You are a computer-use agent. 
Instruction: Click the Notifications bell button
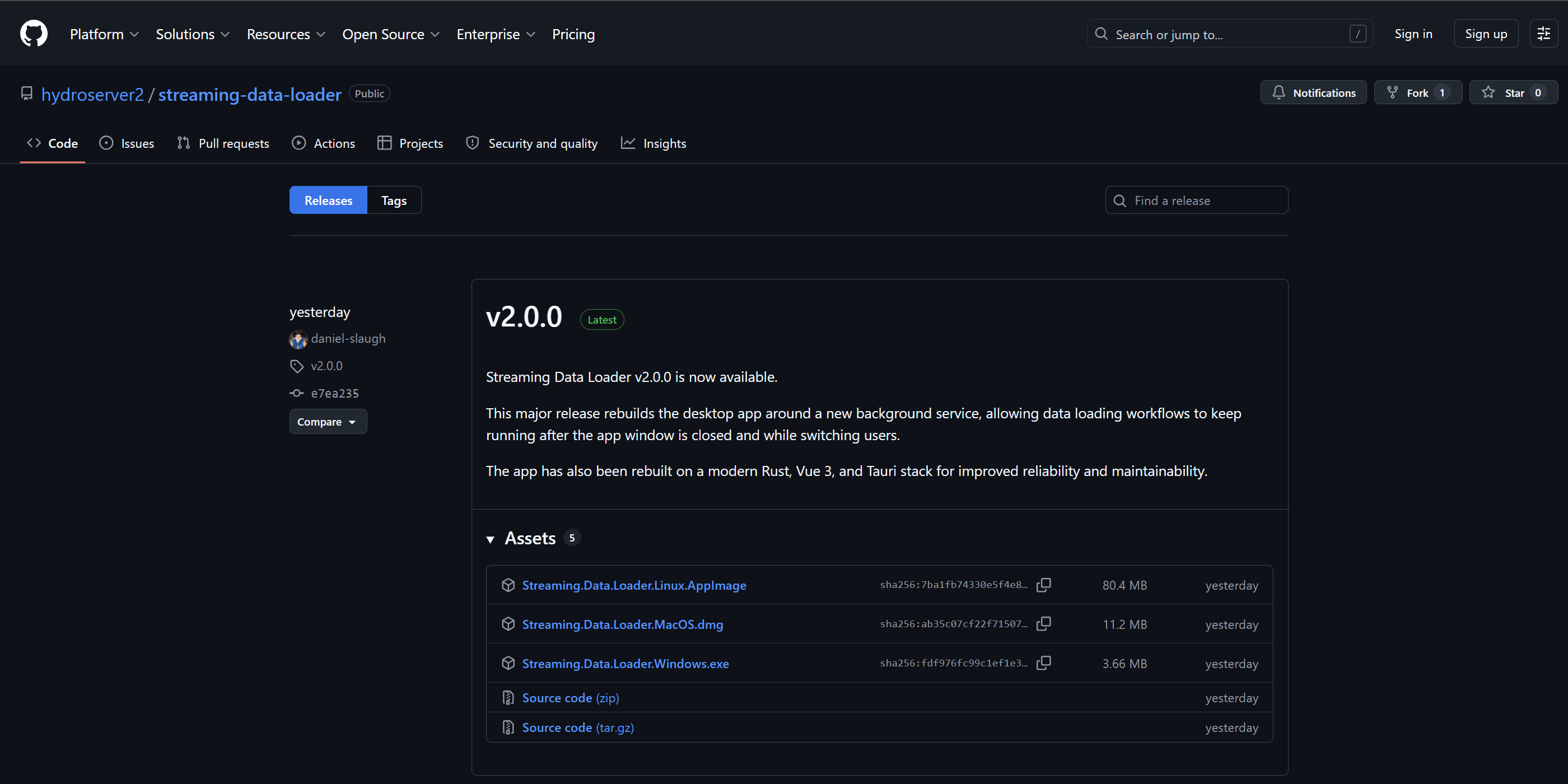(1313, 92)
